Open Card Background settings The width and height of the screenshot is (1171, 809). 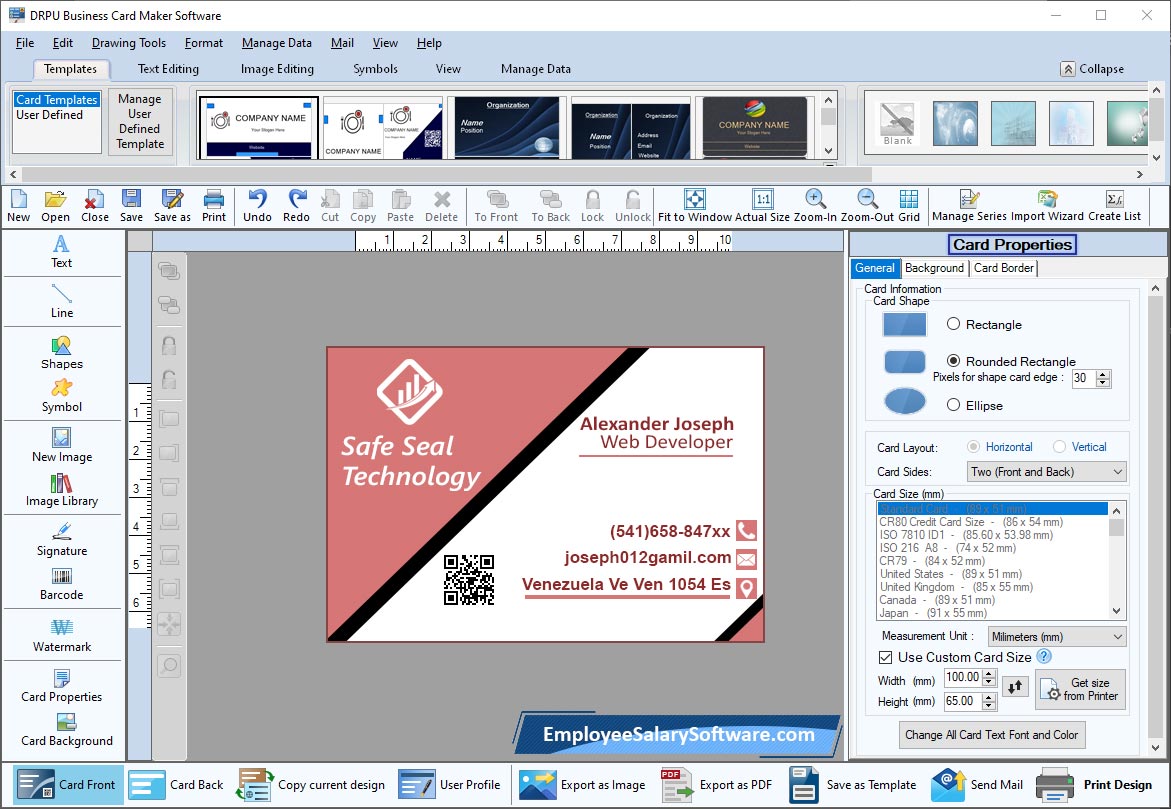[x=66, y=731]
